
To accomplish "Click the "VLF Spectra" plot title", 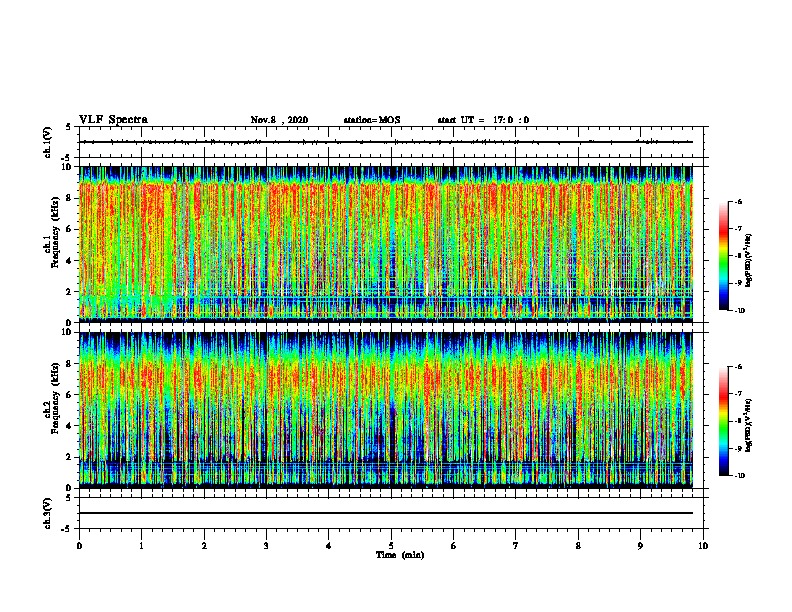I will (113, 120).
